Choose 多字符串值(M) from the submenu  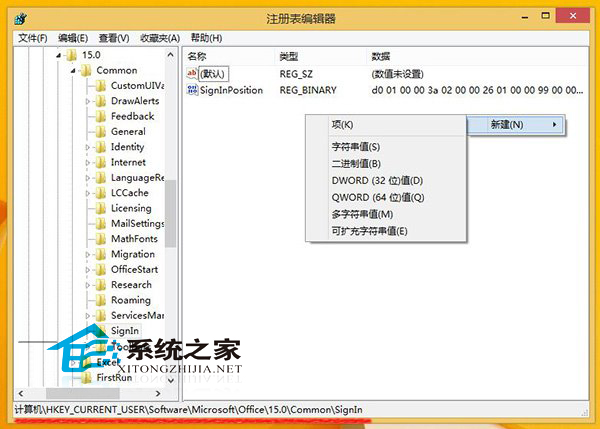(386, 214)
